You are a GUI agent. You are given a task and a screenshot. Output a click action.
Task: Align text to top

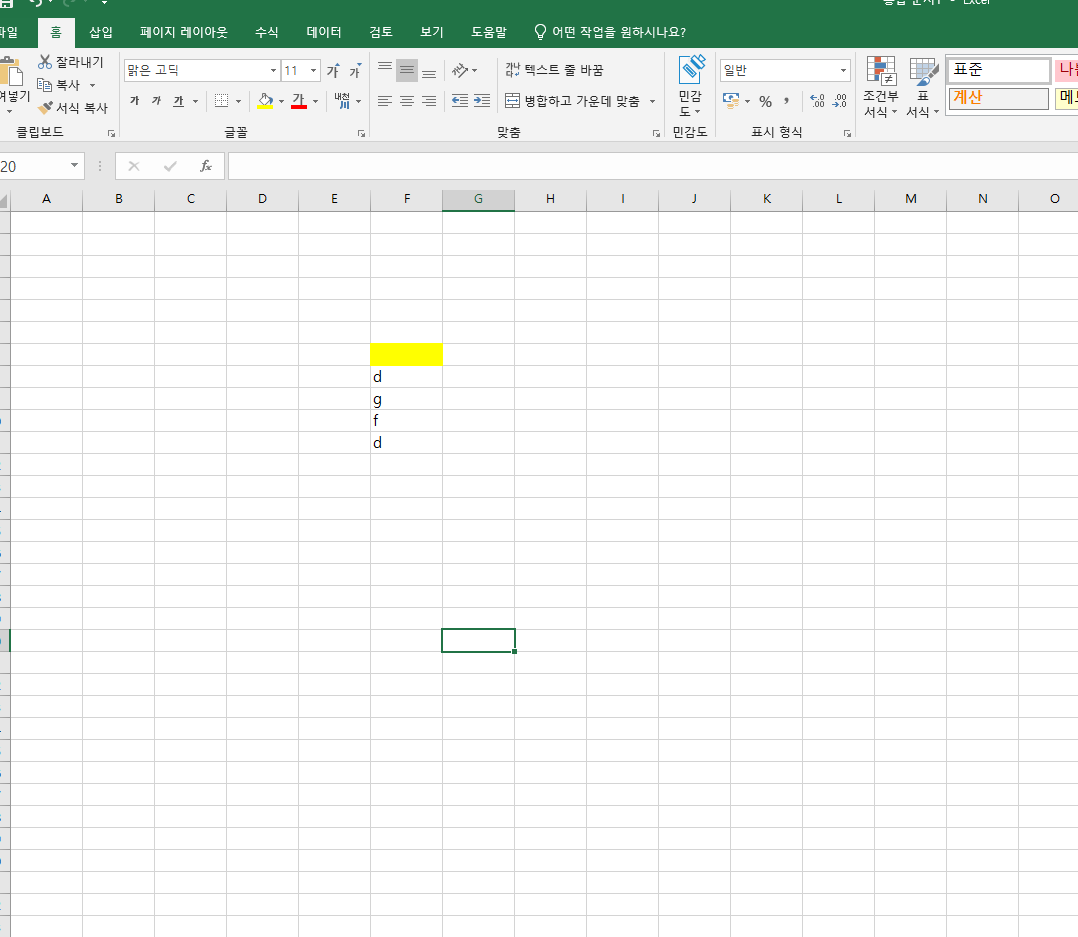385,71
